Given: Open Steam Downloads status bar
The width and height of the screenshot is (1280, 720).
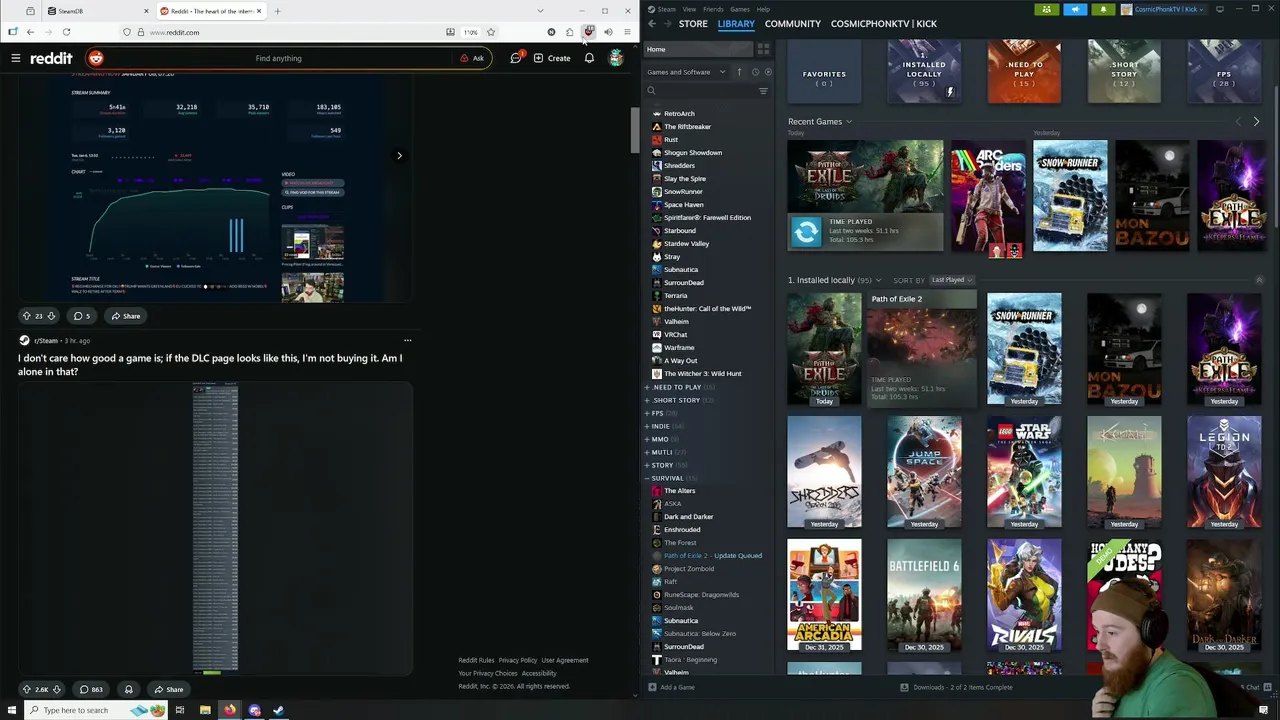Looking at the screenshot, I should click(956, 687).
